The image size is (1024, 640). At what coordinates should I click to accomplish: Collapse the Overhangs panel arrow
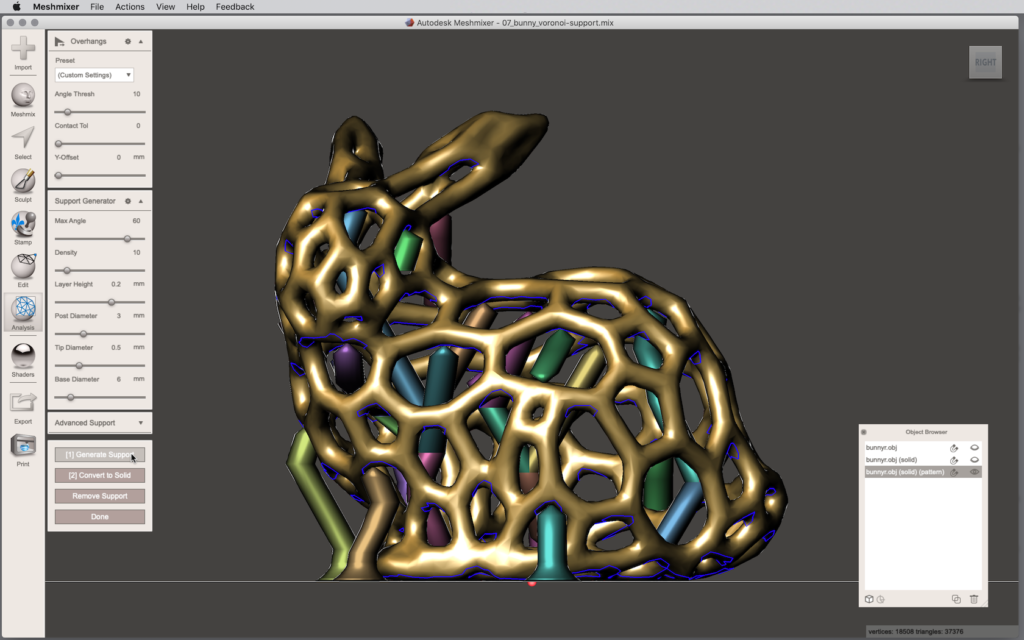tap(141, 41)
